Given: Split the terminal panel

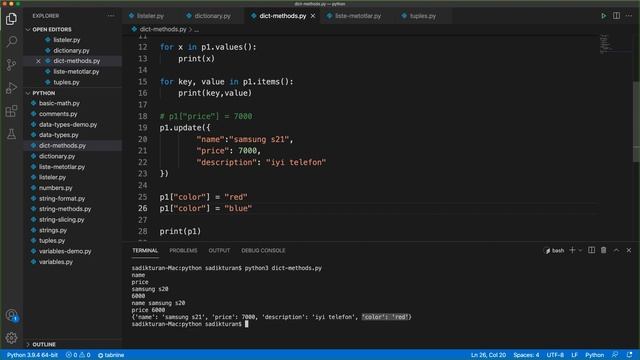Looking at the screenshot, I should (x=591, y=250).
